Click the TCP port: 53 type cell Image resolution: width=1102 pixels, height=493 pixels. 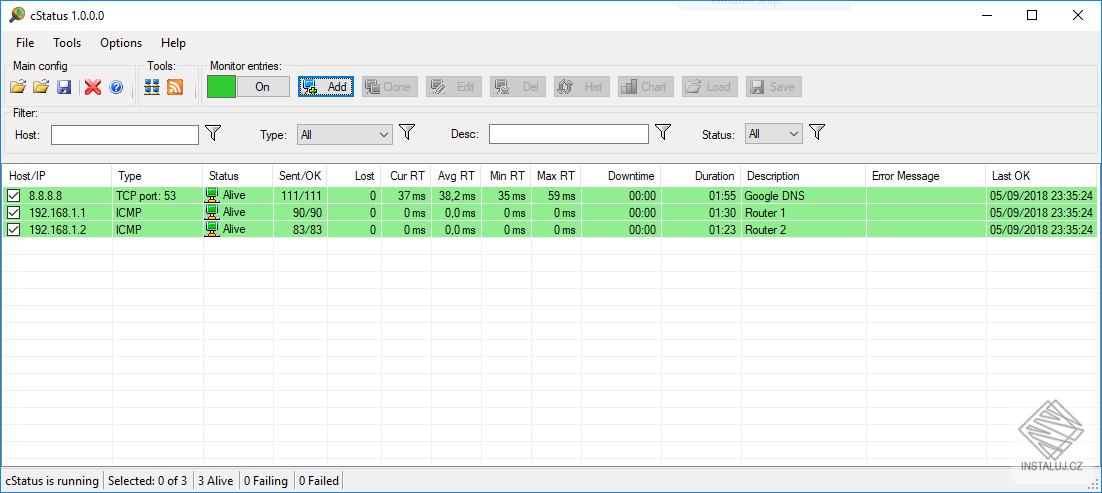[x=157, y=196]
